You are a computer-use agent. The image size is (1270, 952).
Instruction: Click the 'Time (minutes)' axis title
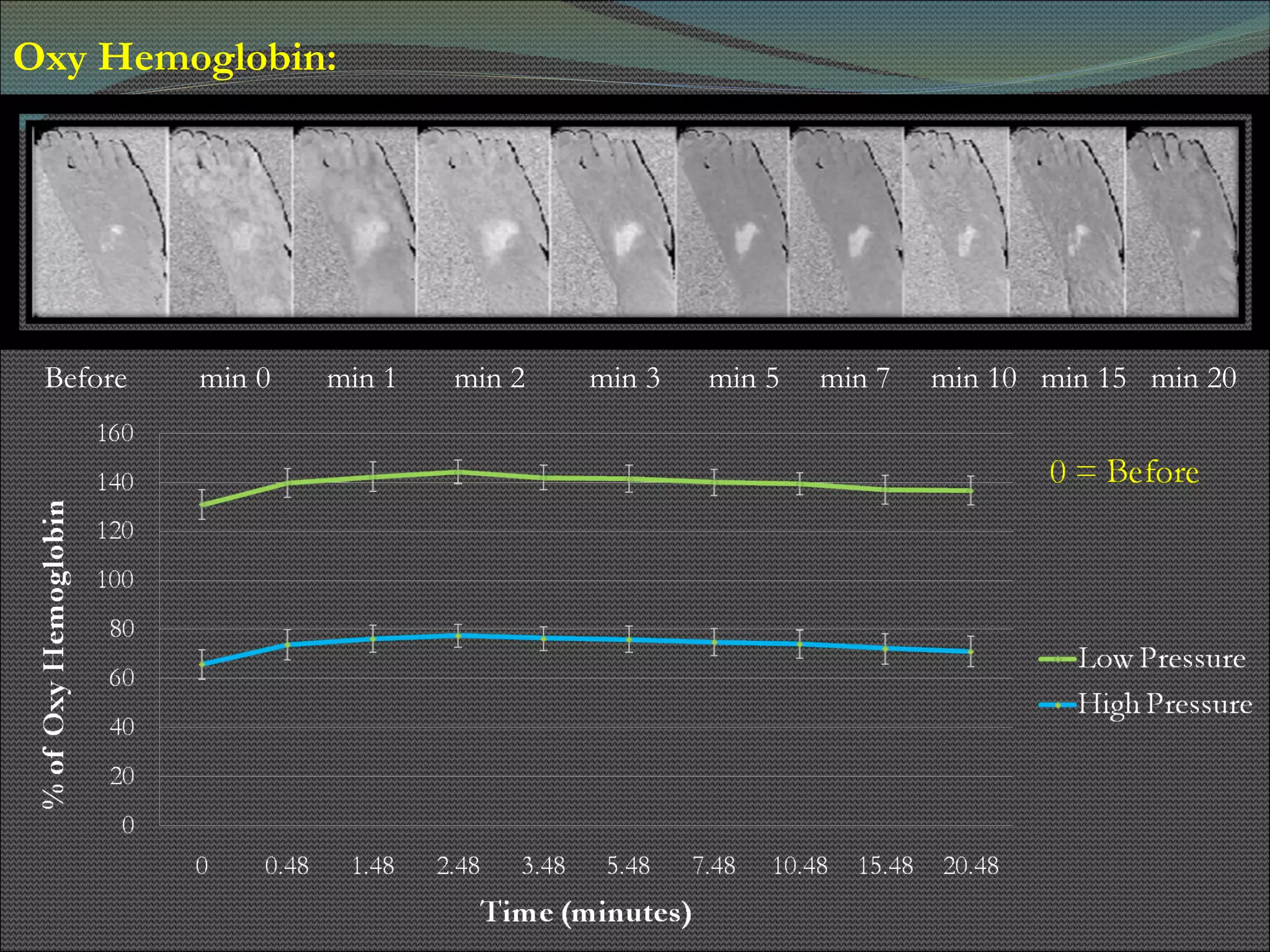point(585,912)
